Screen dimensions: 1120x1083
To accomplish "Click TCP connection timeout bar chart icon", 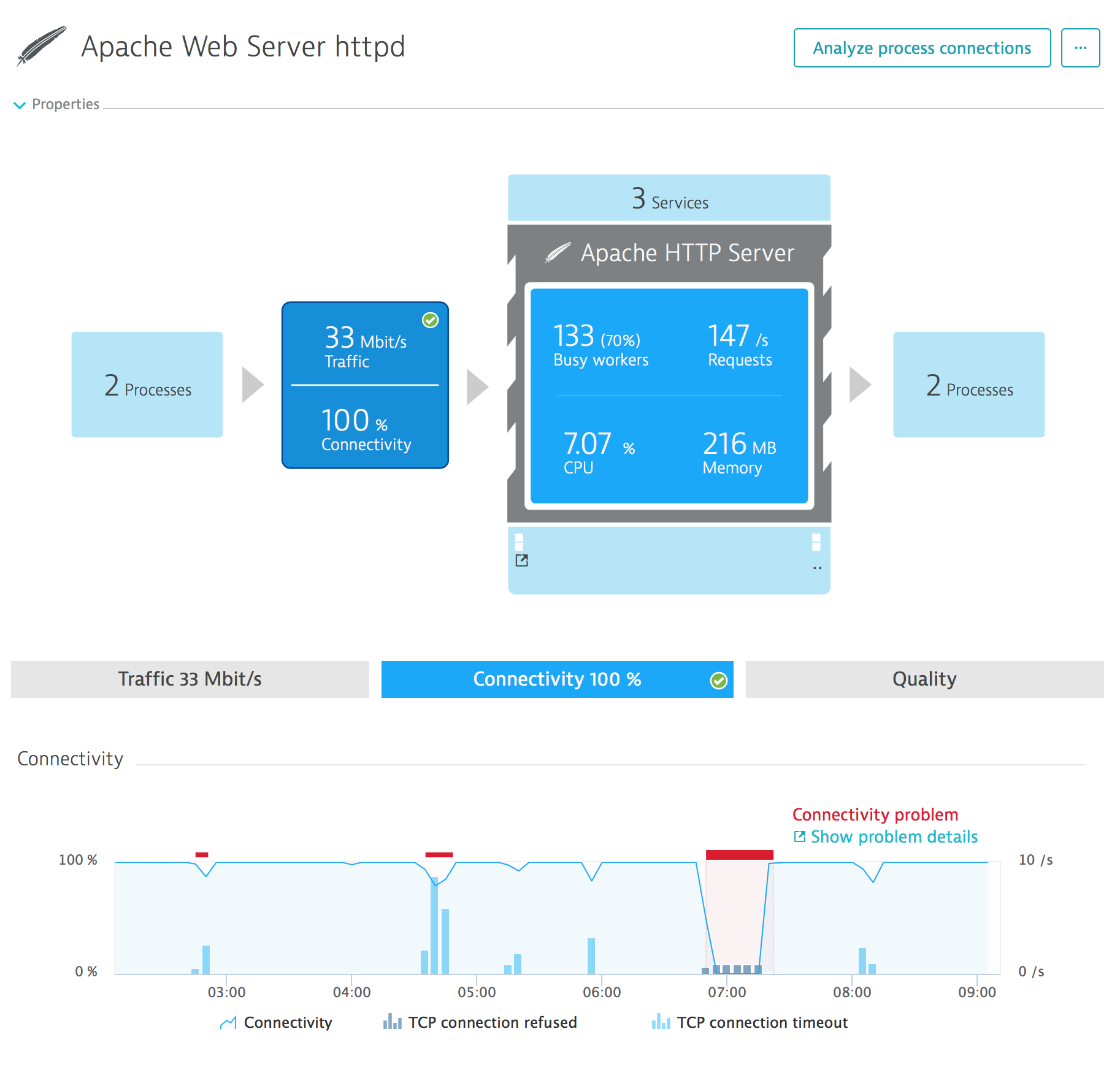I will point(661,1022).
